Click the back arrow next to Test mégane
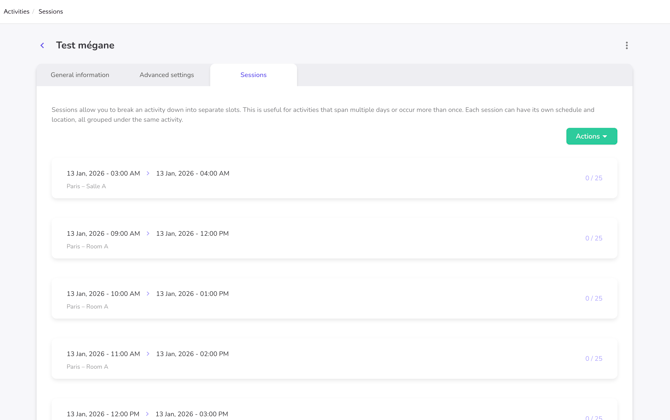This screenshot has height=420, width=670. pos(42,45)
